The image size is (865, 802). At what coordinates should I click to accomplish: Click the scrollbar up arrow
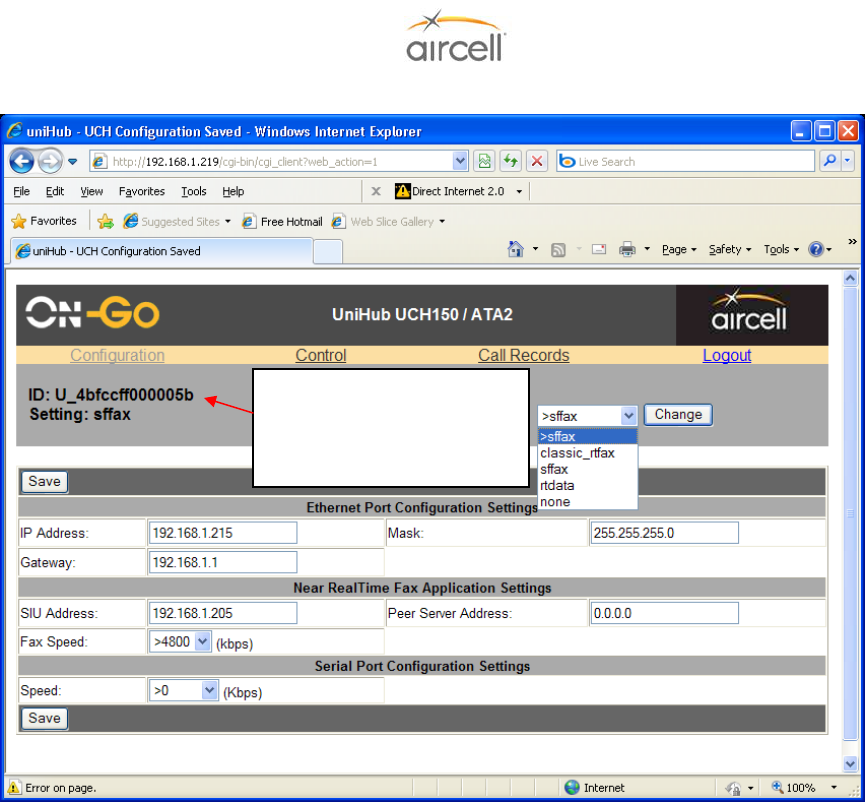(x=850, y=279)
